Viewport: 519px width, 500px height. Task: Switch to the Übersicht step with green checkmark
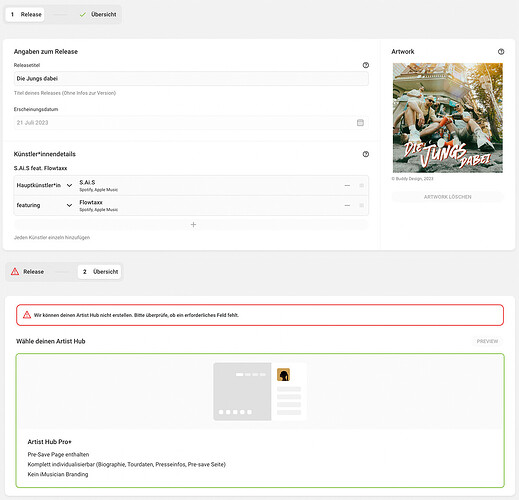coord(98,15)
